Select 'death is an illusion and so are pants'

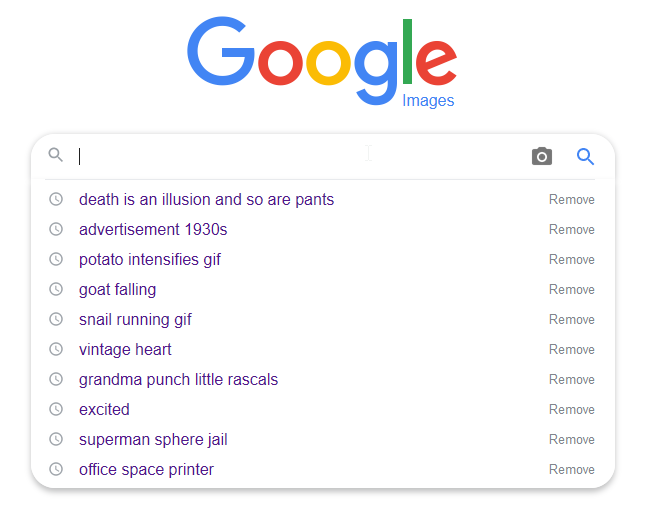click(207, 199)
